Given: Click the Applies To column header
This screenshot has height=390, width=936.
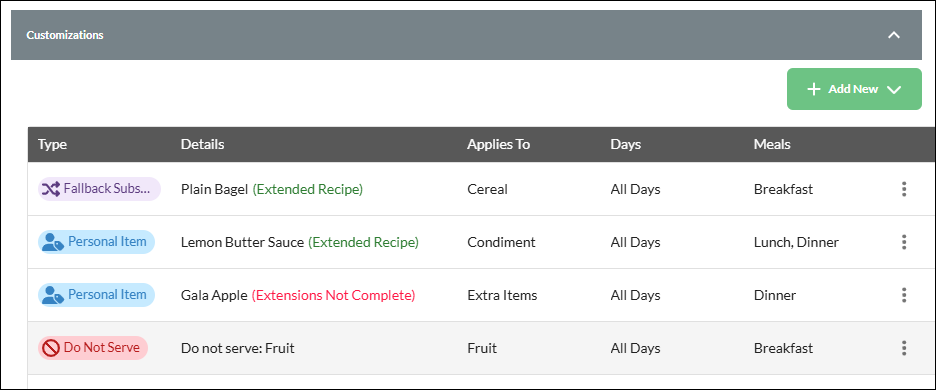Looking at the screenshot, I should click(498, 145).
